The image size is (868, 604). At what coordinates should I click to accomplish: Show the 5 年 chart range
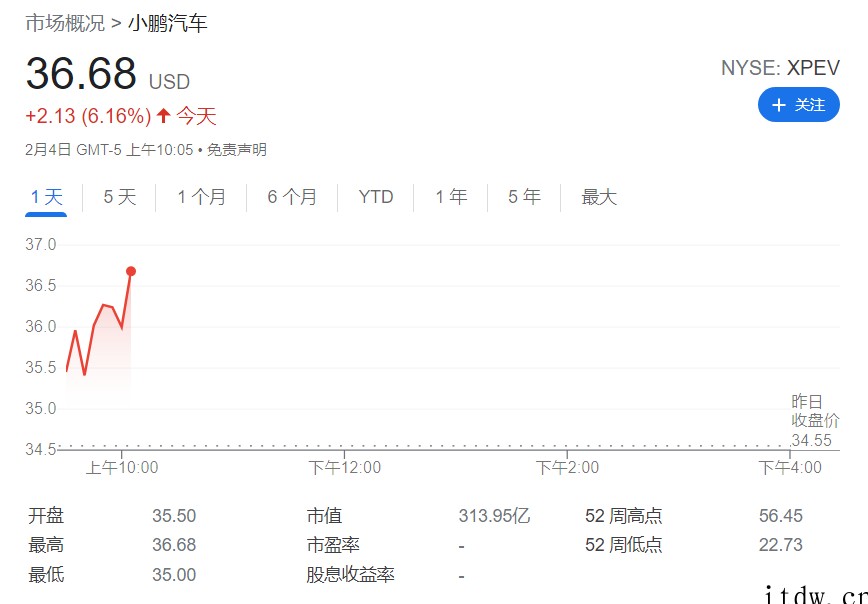524,197
